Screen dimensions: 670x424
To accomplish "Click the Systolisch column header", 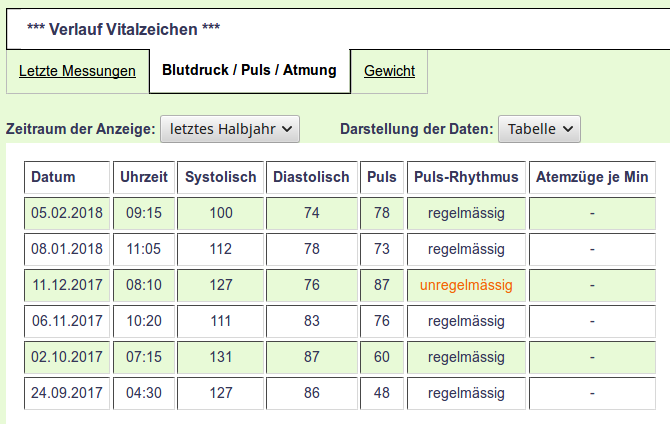I will click(220, 177).
